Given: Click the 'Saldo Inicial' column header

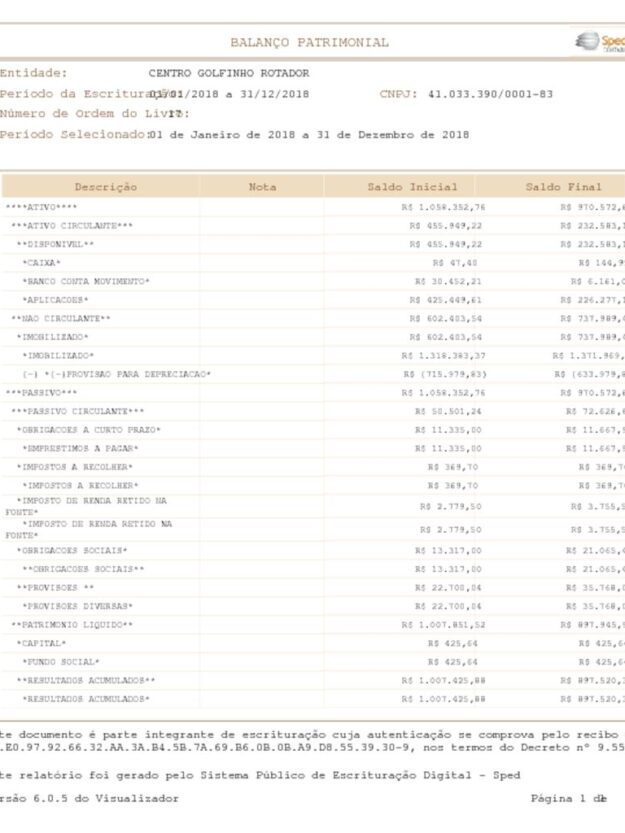Looking at the screenshot, I should coord(412,187).
